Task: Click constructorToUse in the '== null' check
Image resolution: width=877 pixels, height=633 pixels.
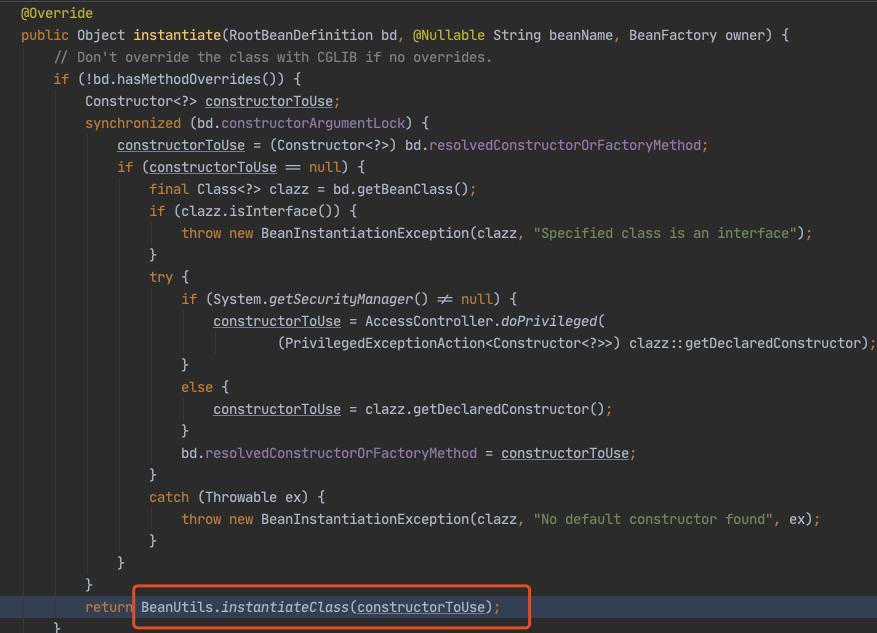Action: 213,167
